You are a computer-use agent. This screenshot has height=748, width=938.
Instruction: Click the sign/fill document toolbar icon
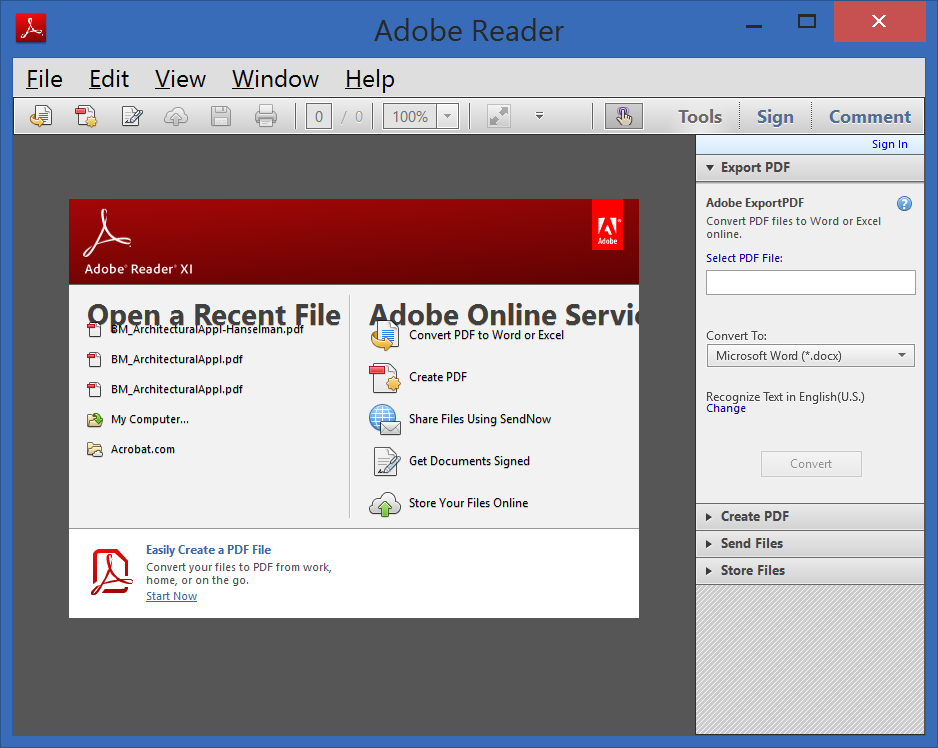click(x=132, y=117)
